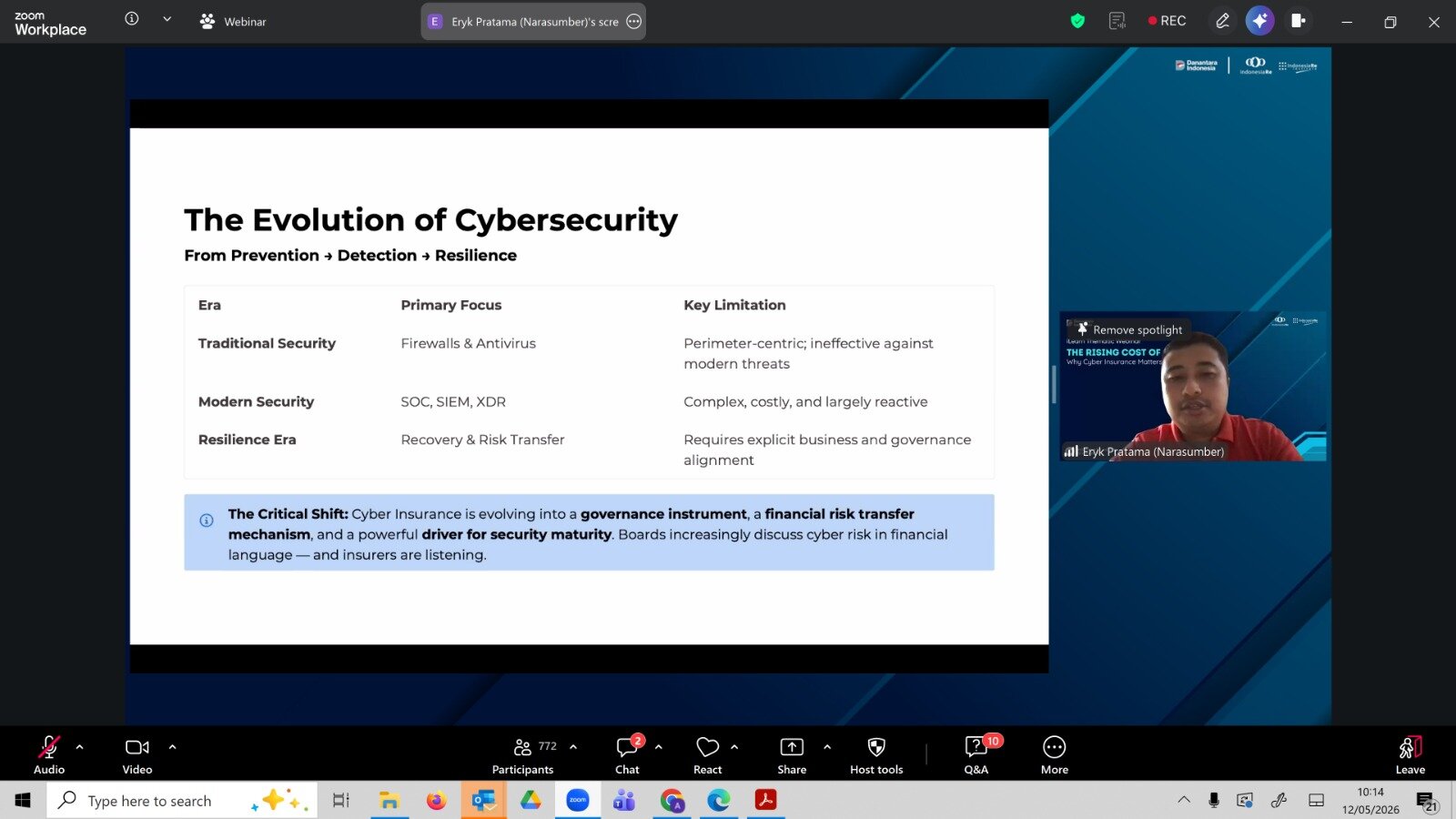This screenshot has height=819, width=1456.
Task: Open File Explorer from taskbar
Action: [x=389, y=800]
